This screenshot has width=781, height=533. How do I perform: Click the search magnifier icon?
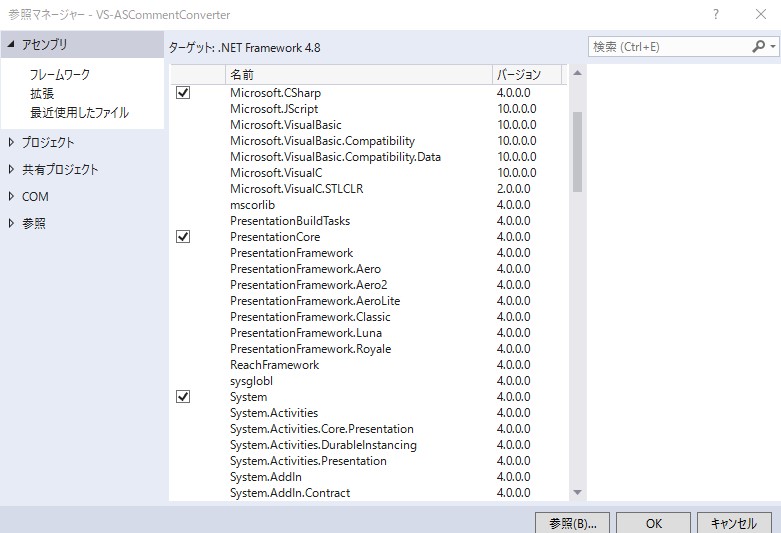pyautogui.click(x=758, y=47)
